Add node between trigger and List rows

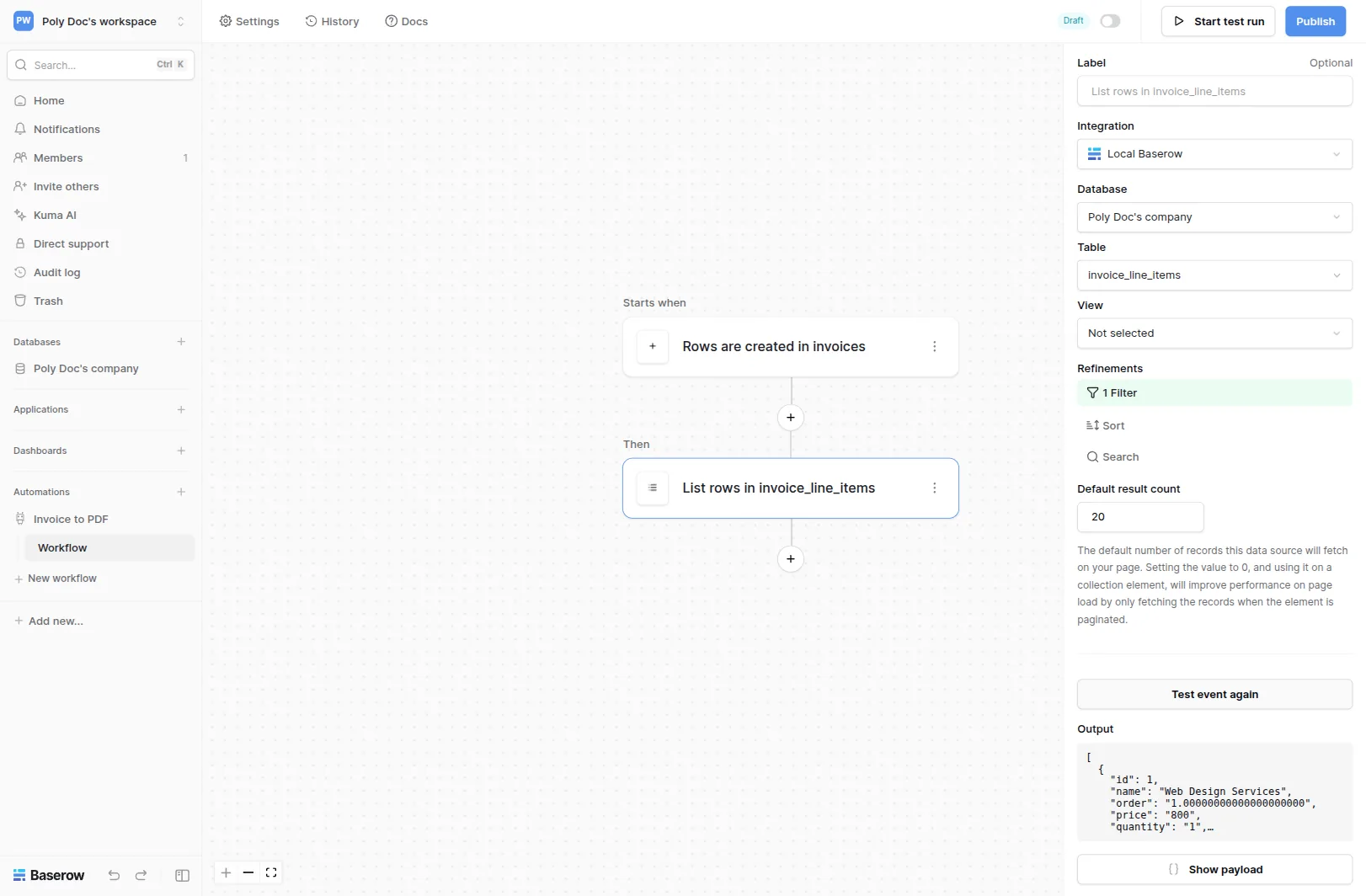[x=790, y=417]
